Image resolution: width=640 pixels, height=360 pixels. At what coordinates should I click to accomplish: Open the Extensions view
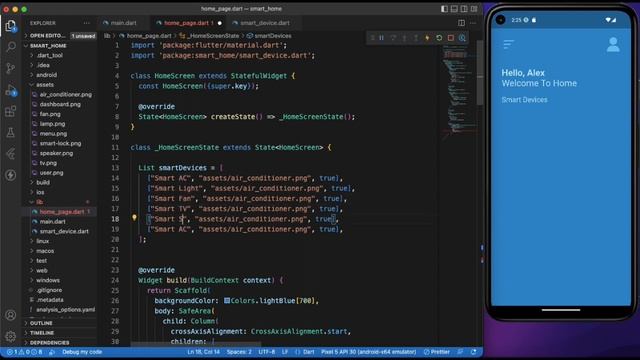click(x=11, y=111)
